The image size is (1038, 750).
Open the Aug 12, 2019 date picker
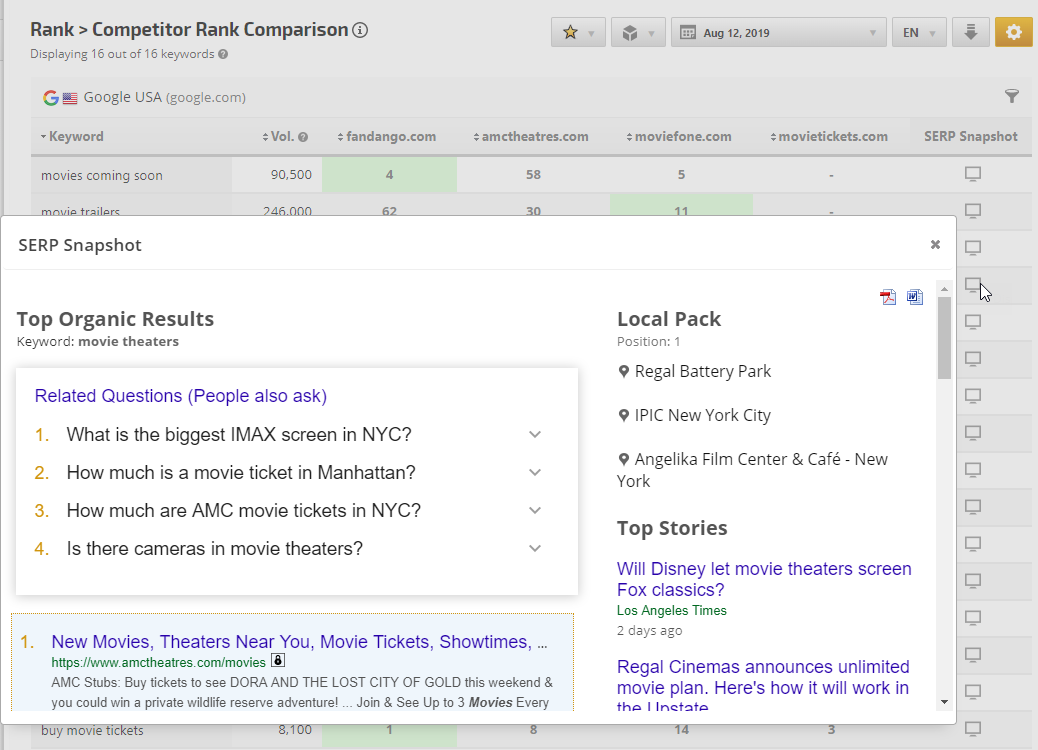[x=779, y=32]
